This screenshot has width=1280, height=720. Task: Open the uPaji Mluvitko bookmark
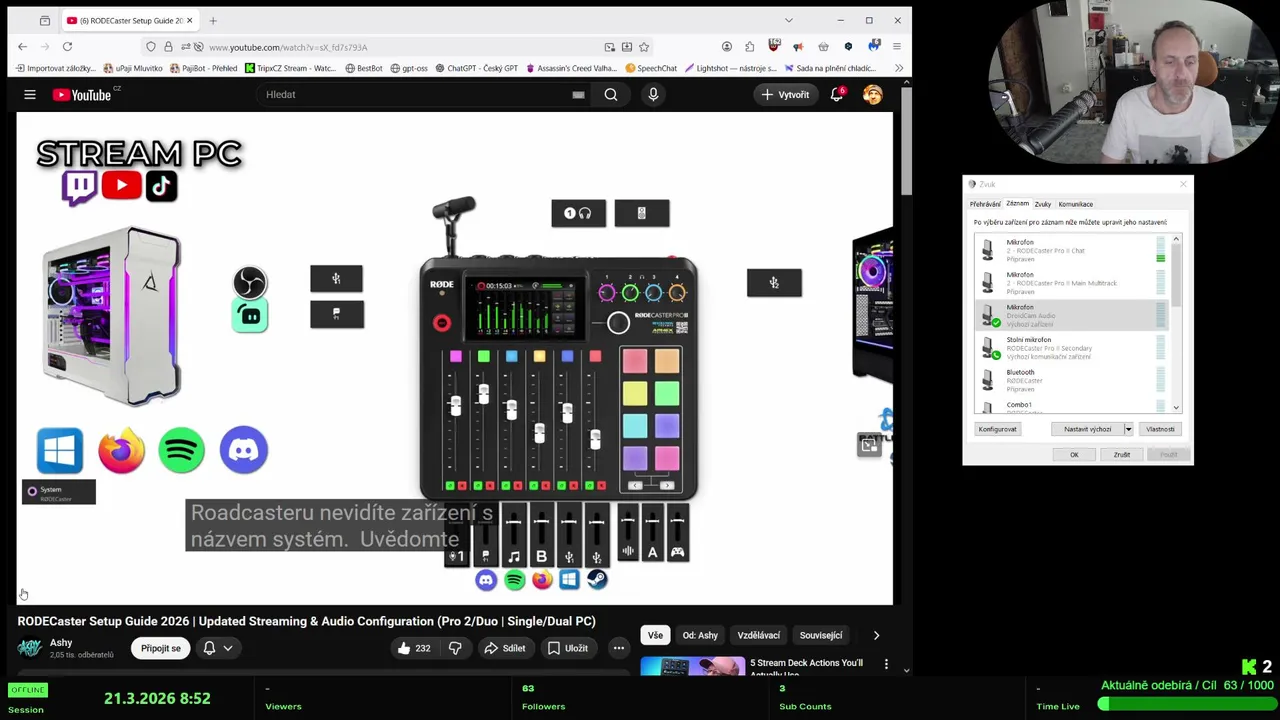point(132,68)
